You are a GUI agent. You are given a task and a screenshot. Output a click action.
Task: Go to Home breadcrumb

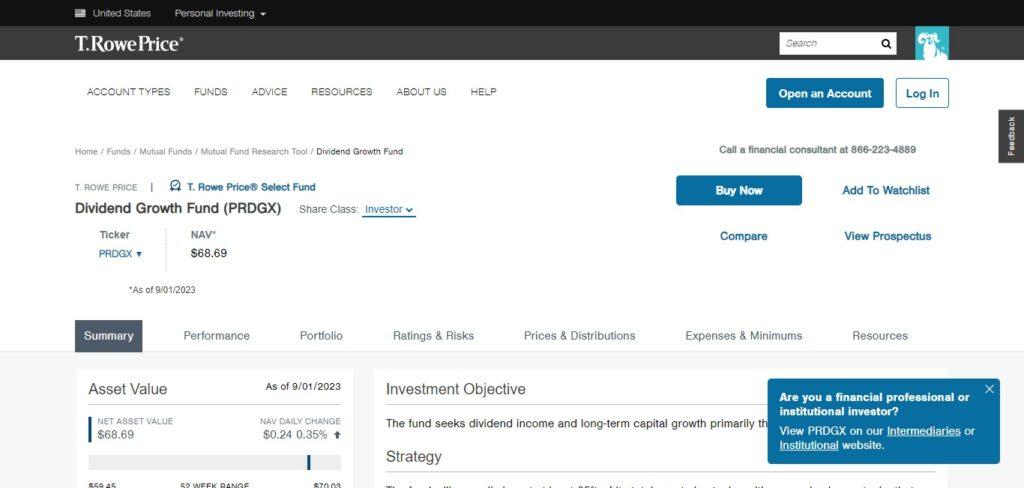tap(86, 152)
